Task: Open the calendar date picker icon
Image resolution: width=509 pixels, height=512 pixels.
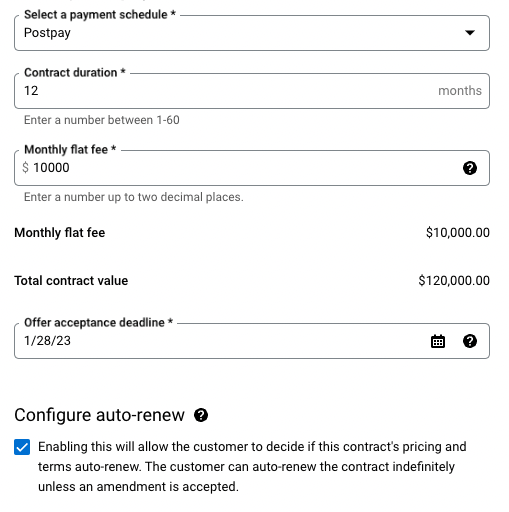Action: coord(438,341)
